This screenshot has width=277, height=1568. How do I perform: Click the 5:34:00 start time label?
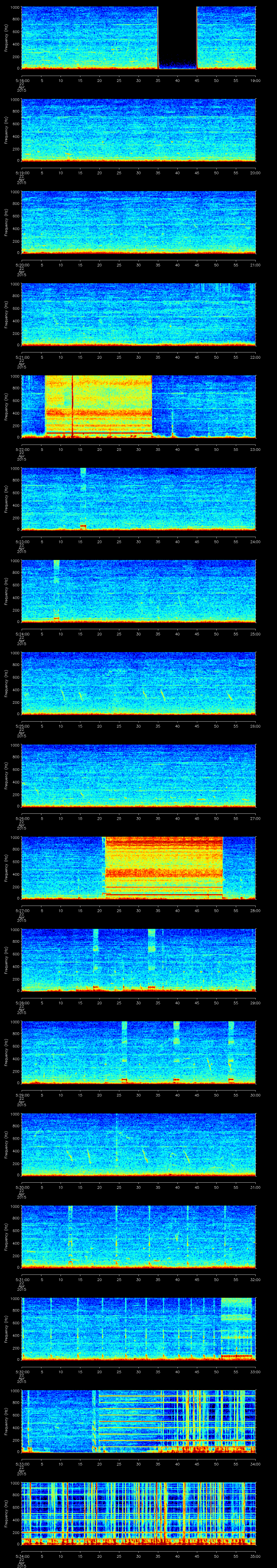(22, 1464)
